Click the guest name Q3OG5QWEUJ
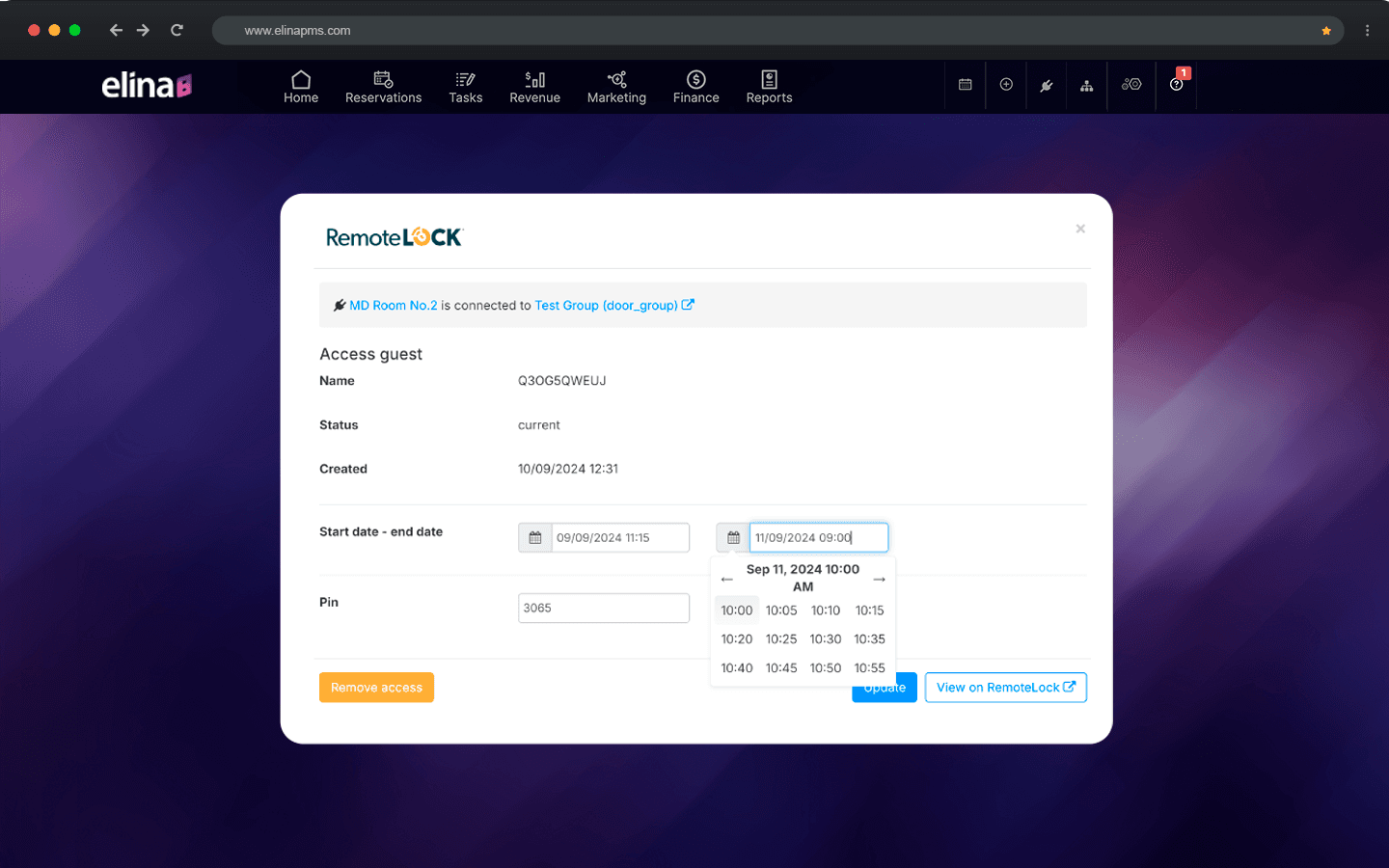This screenshot has height=868, width=1389. point(562,381)
